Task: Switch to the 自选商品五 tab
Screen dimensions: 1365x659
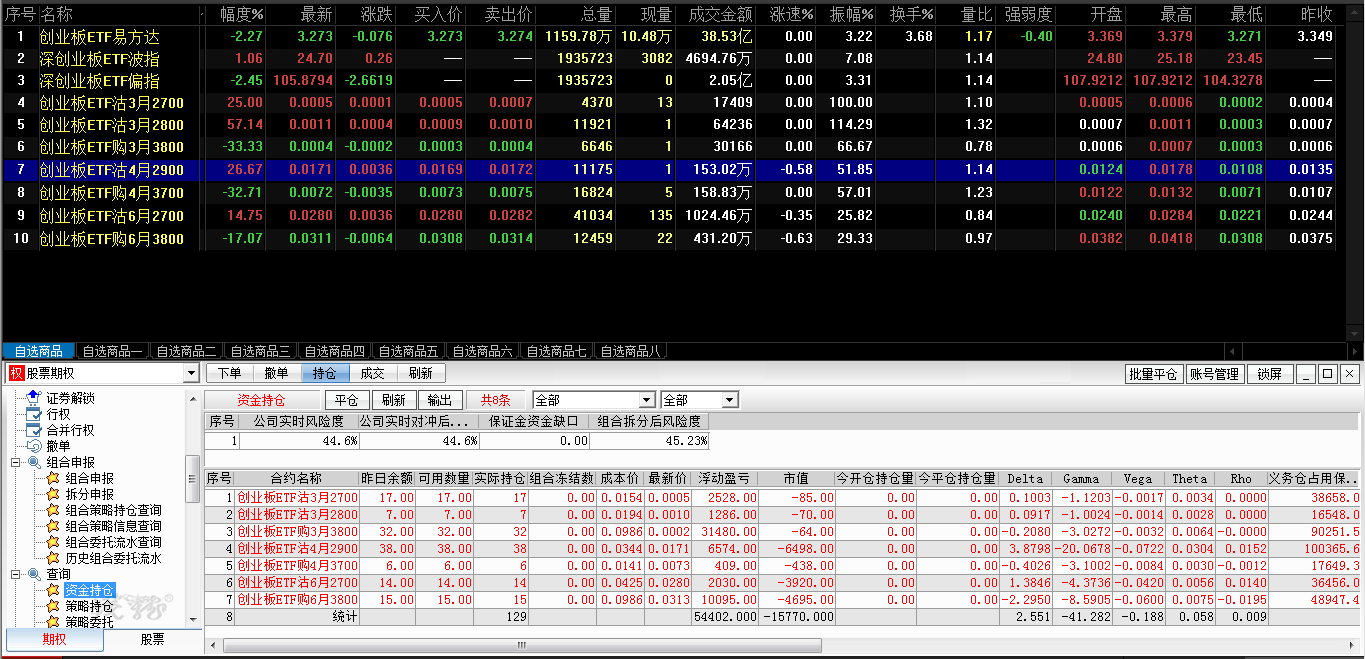Action: [408, 351]
